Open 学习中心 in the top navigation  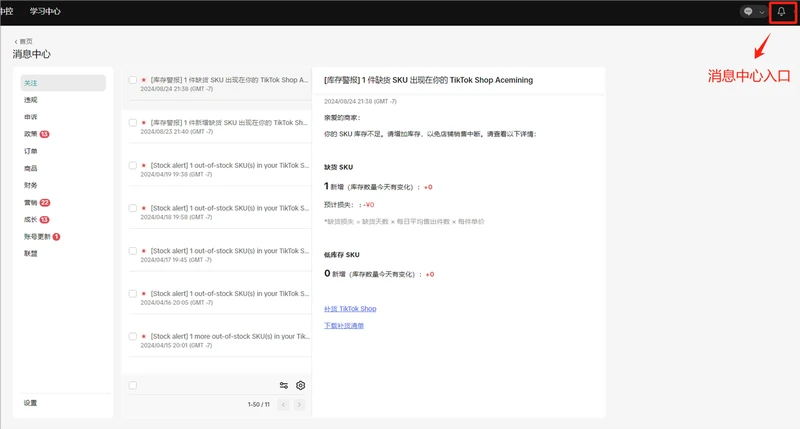pyautogui.click(x=45, y=11)
